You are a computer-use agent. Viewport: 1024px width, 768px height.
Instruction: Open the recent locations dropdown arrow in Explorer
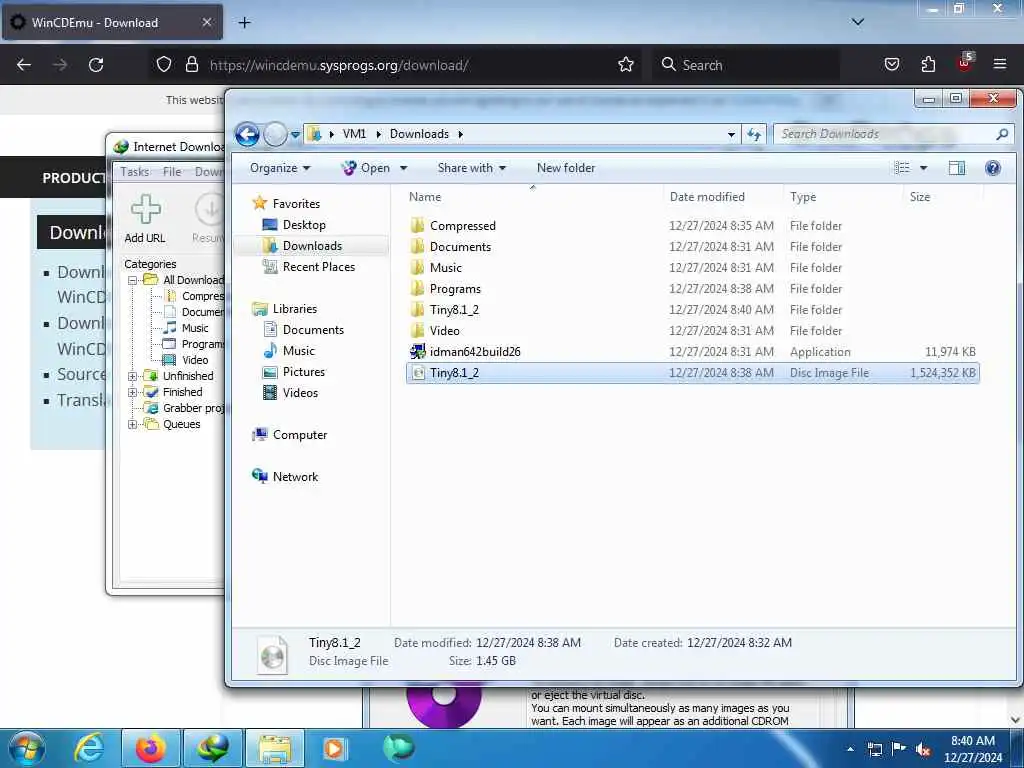point(295,135)
